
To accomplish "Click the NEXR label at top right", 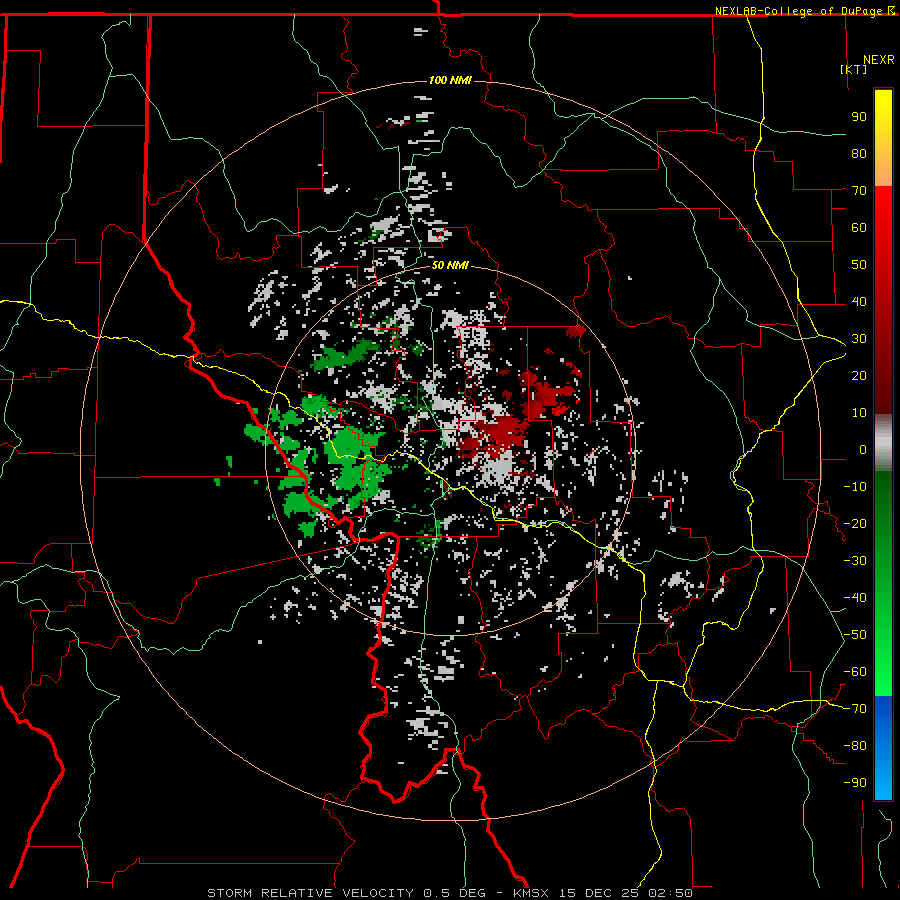I will (x=879, y=60).
